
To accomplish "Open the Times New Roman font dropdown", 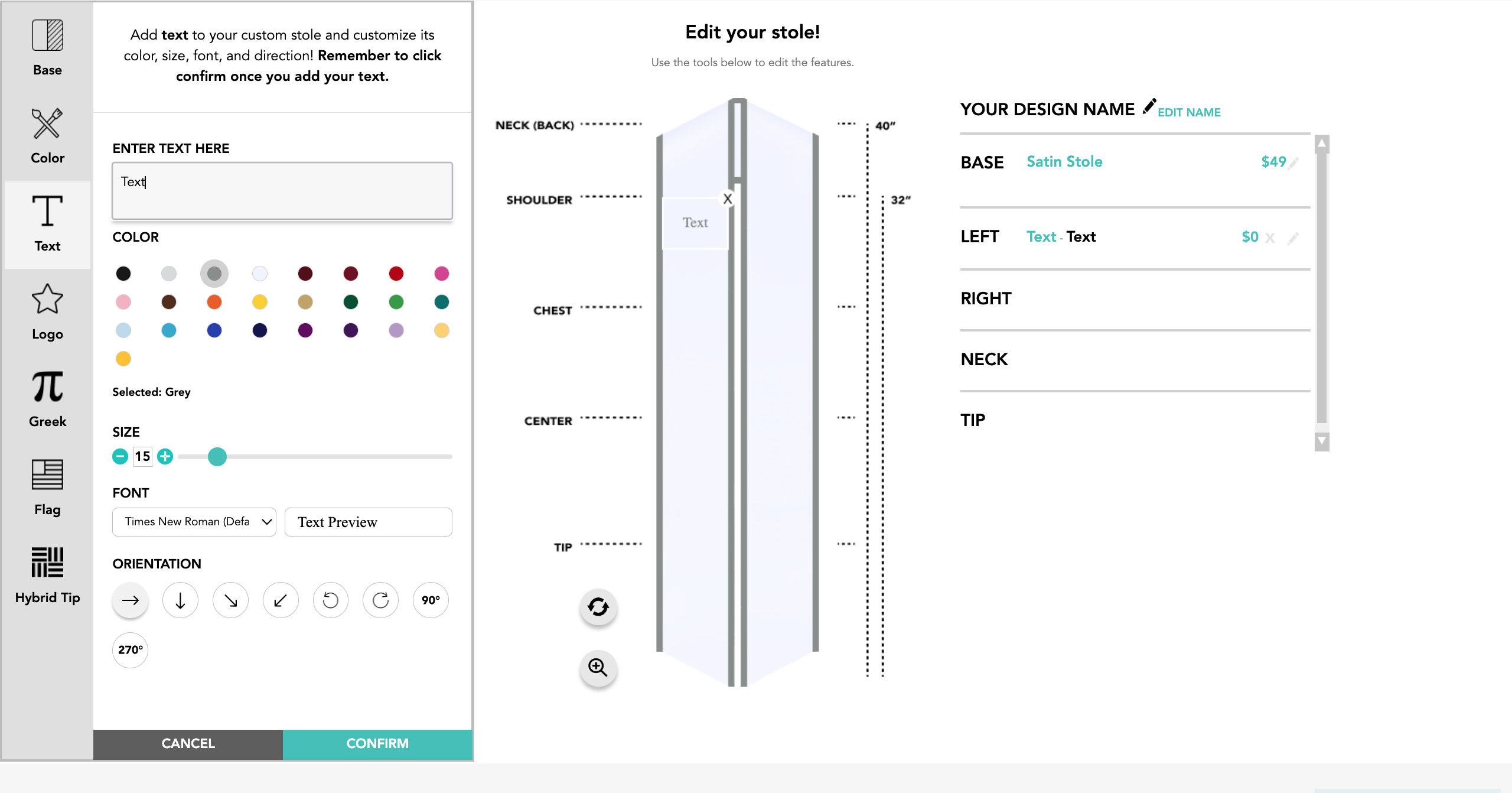I will pos(194,522).
